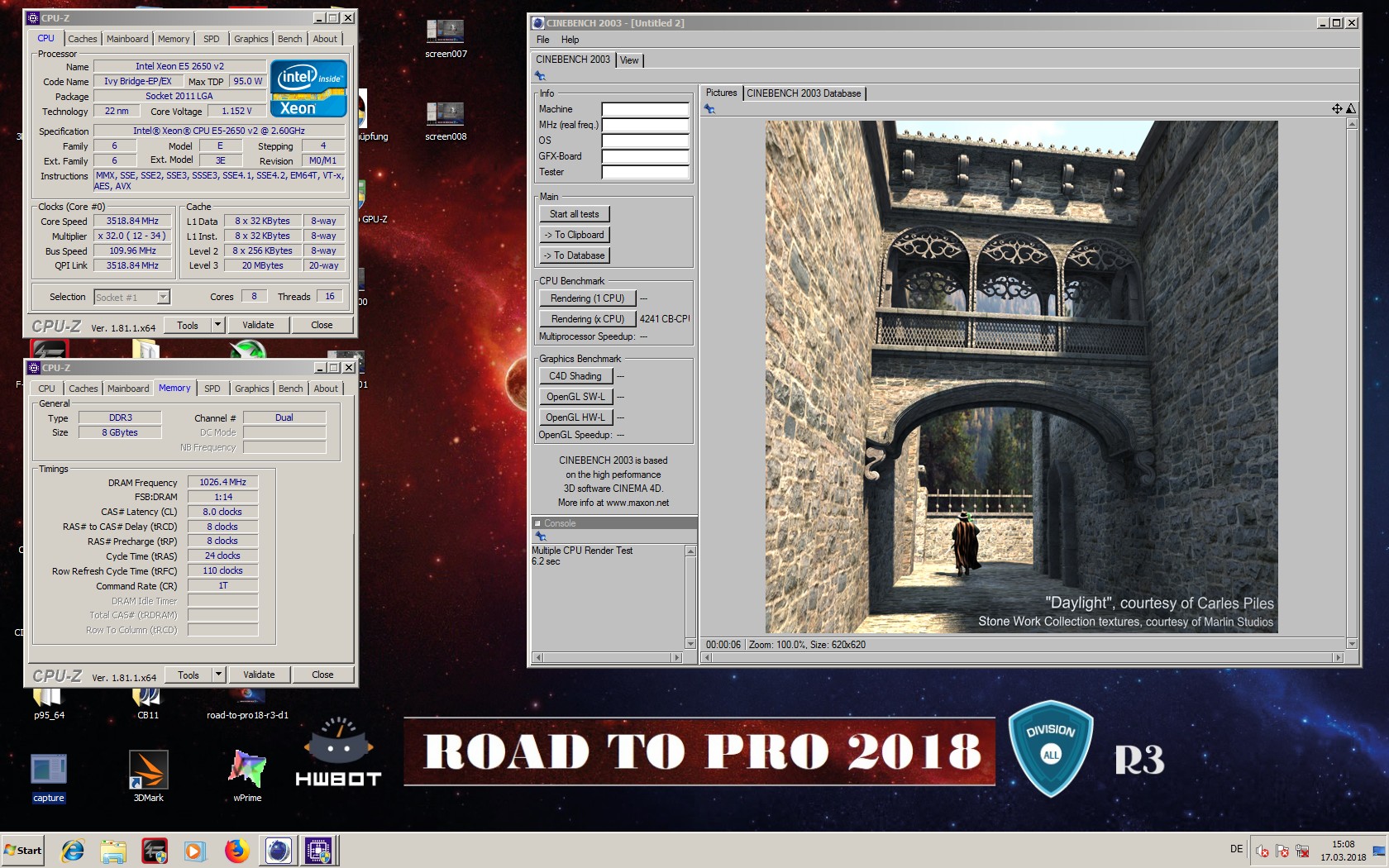Image resolution: width=1389 pixels, height=868 pixels.
Task: Open the screen008 desktop file
Action: click(446, 121)
